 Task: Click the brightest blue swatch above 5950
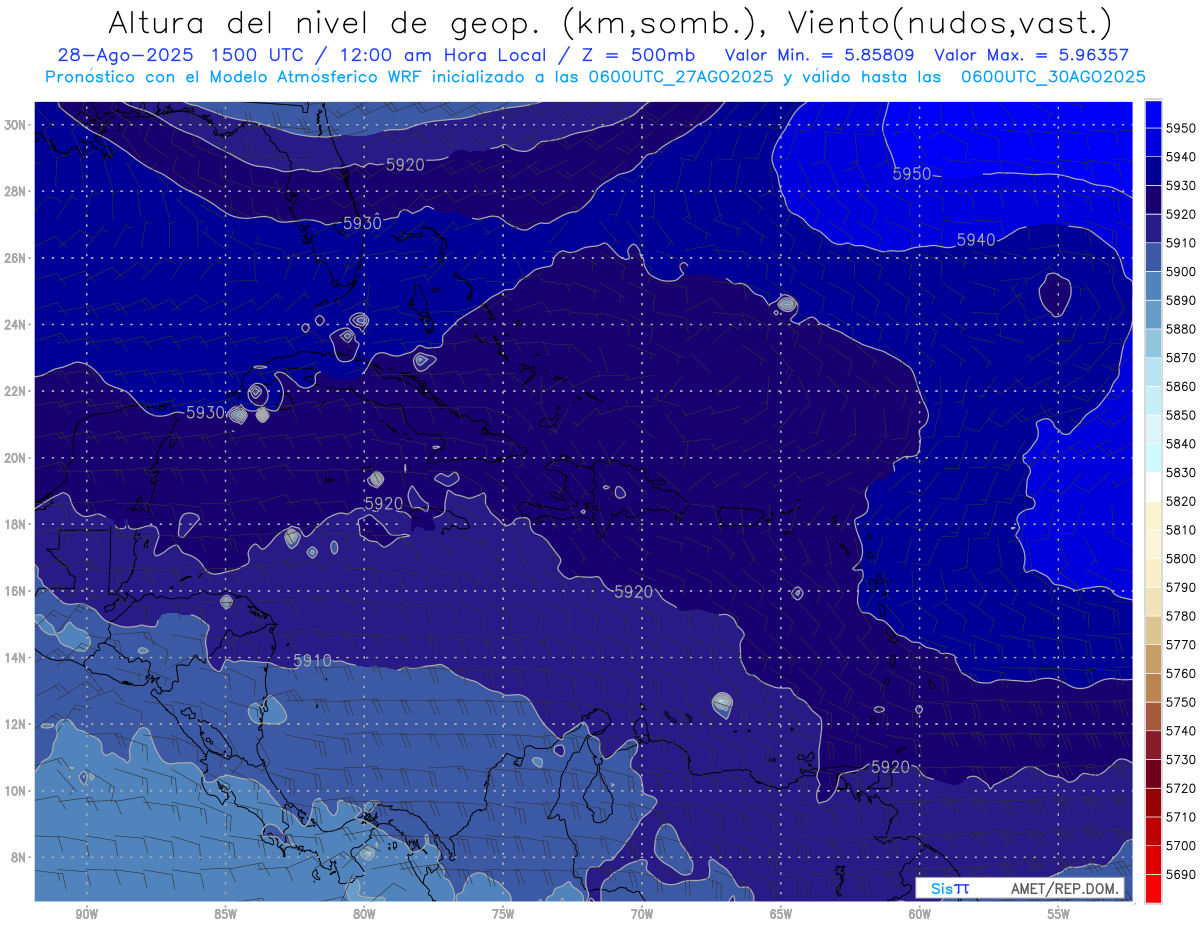tap(1153, 113)
